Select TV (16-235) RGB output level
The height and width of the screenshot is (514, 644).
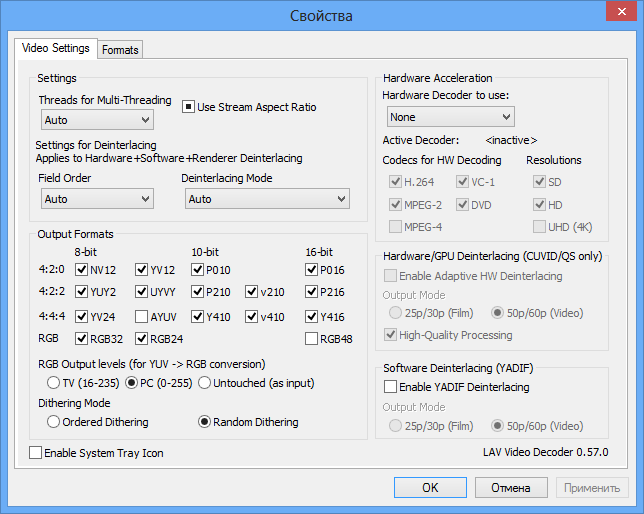coord(53,382)
